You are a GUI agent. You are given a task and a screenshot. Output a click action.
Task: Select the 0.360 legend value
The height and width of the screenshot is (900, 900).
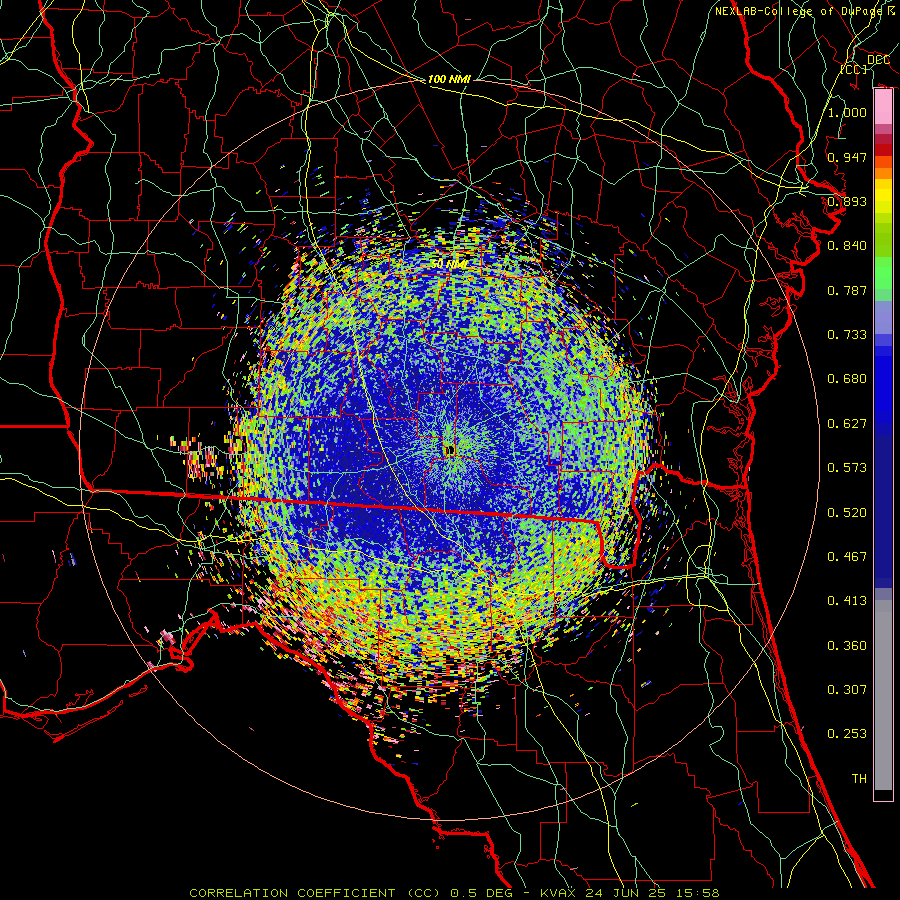[x=847, y=646]
